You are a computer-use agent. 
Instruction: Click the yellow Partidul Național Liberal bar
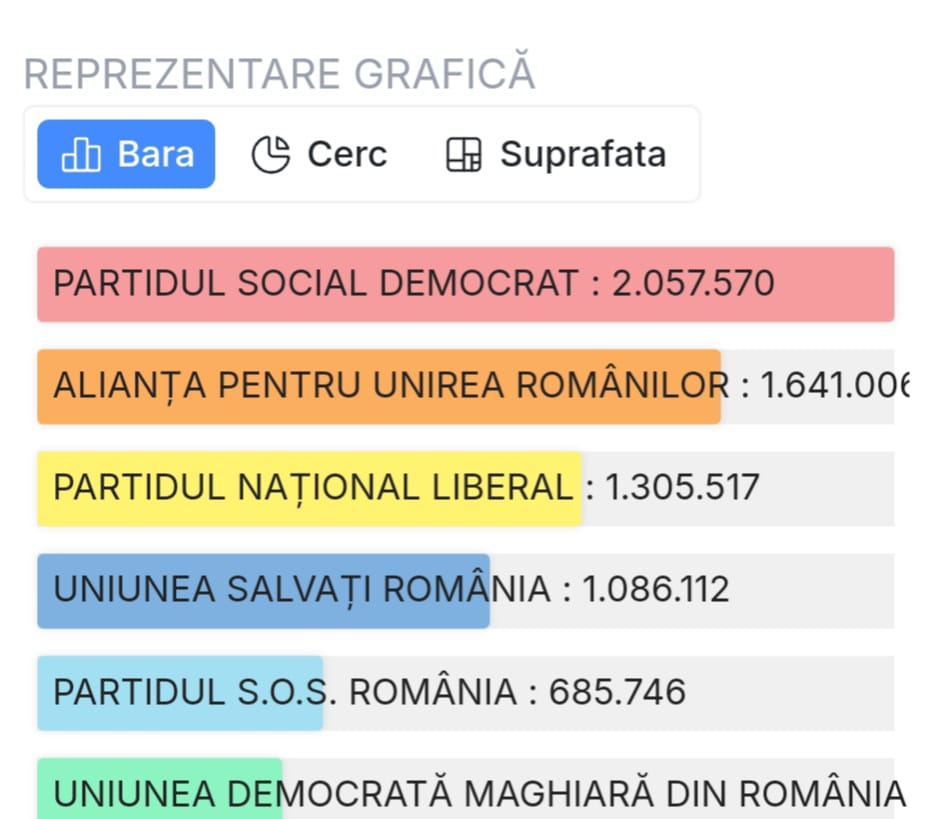309,489
